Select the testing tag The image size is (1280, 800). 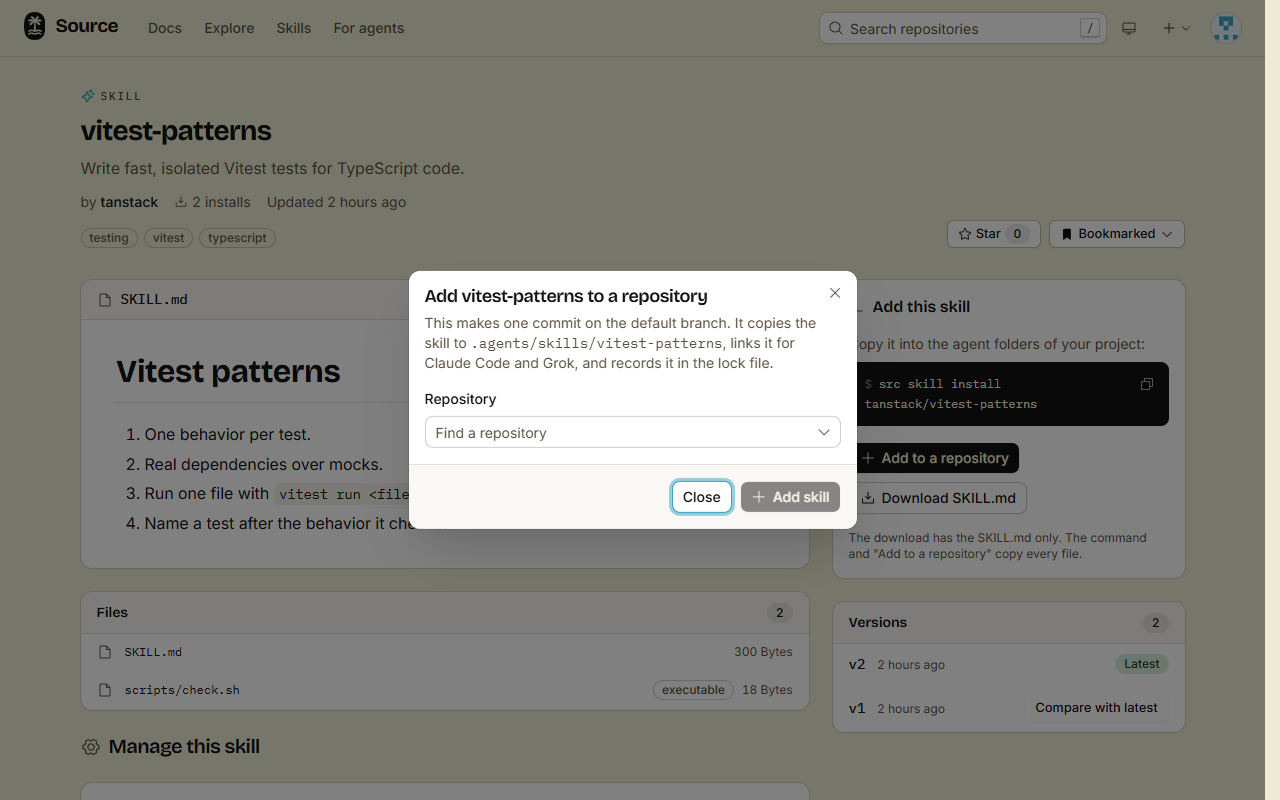click(109, 238)
